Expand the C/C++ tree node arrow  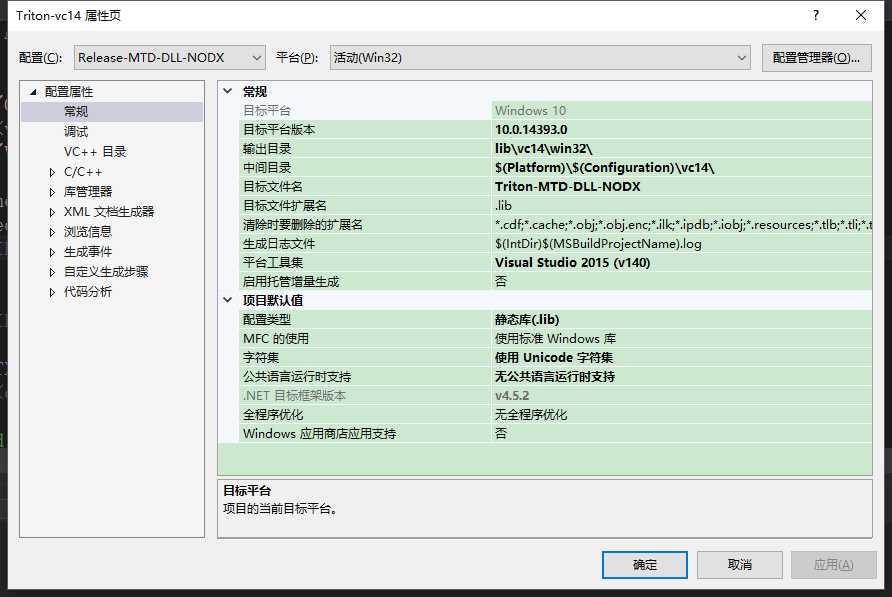[x=52, y=172]
